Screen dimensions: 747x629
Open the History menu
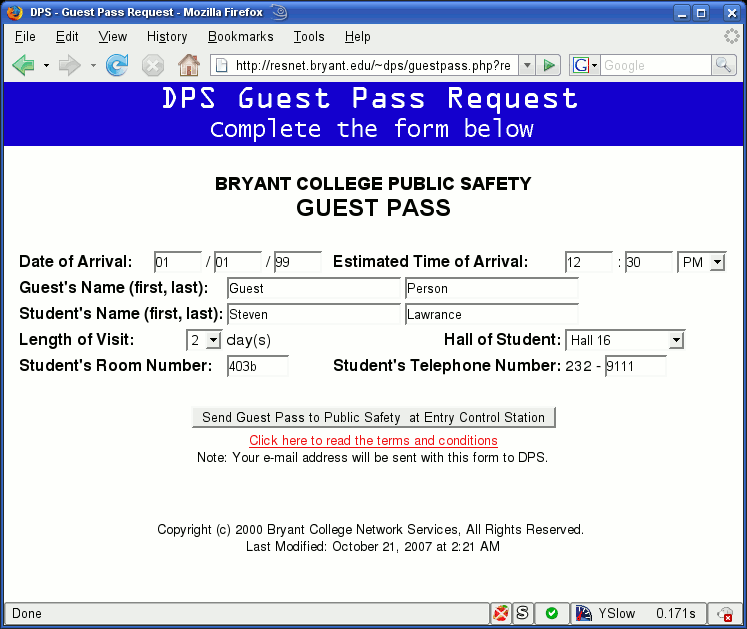(167, 37)
